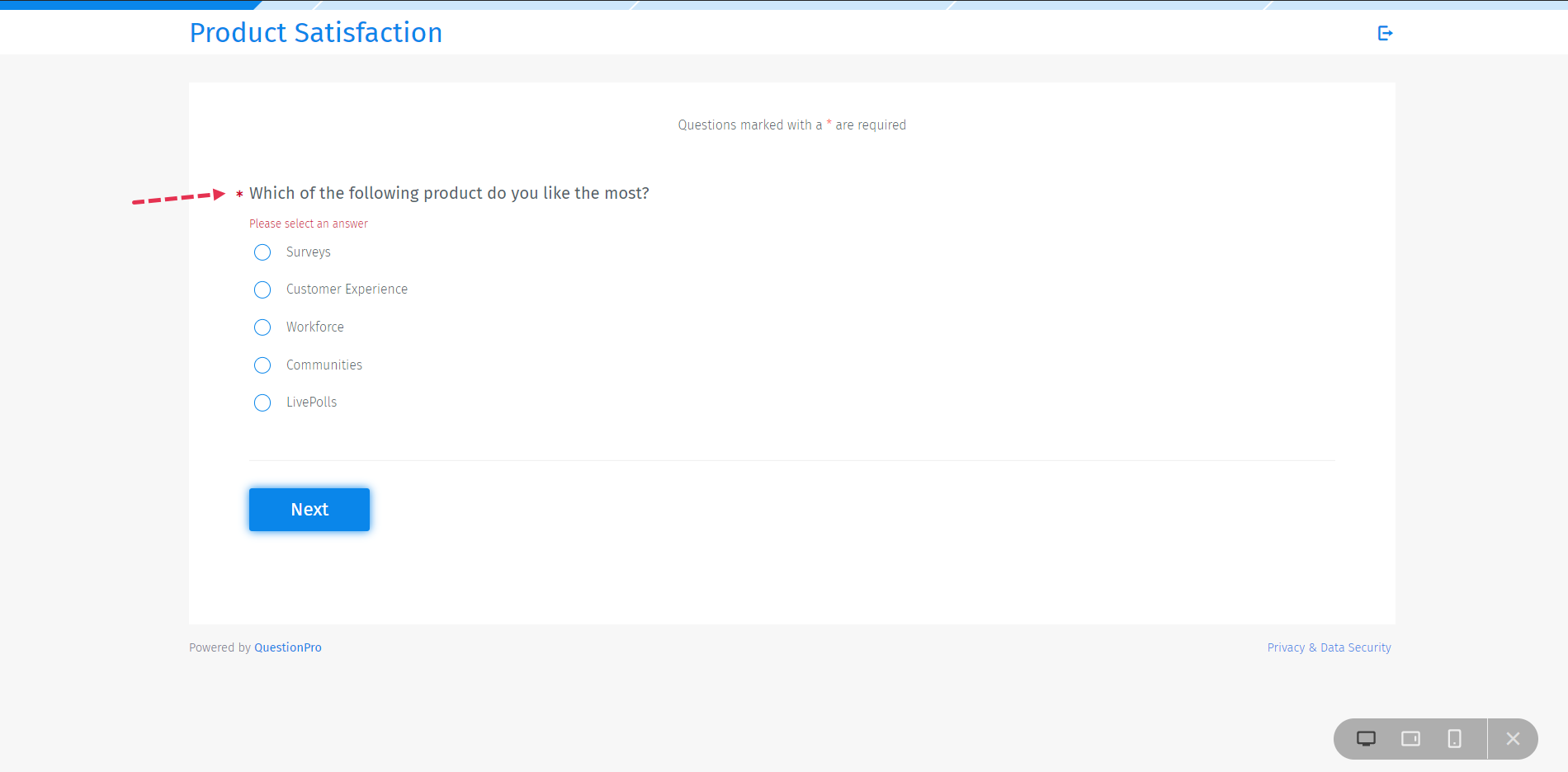This screenshot has width=1568, height=772.
Task: Close the device preview toolbar
Action: [1513, 739]
